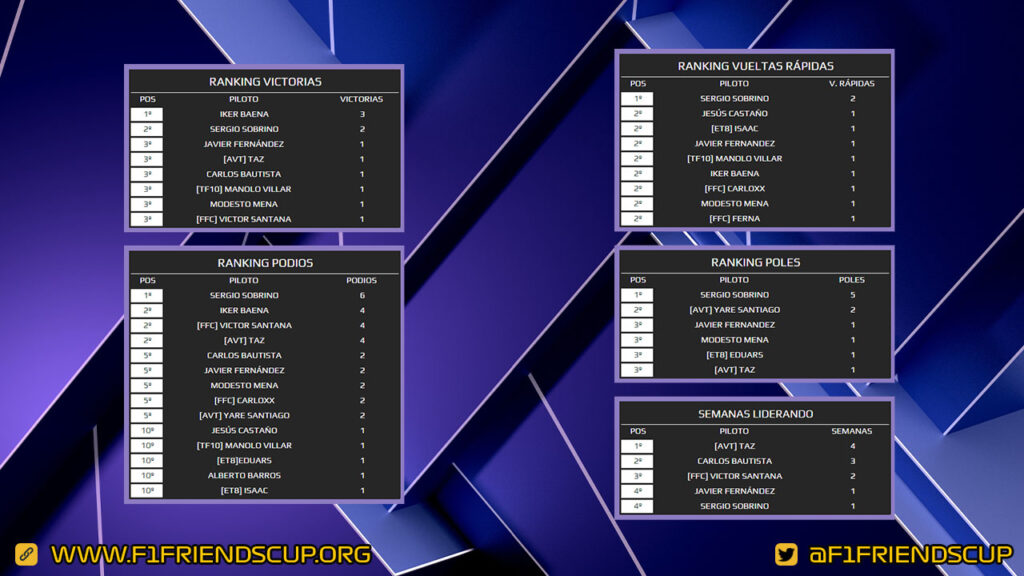Open the WWW.F1FRIENDSCUP.ORG link
The height and width of the screenshot is (576, 1024).
(x=211, y=554)
